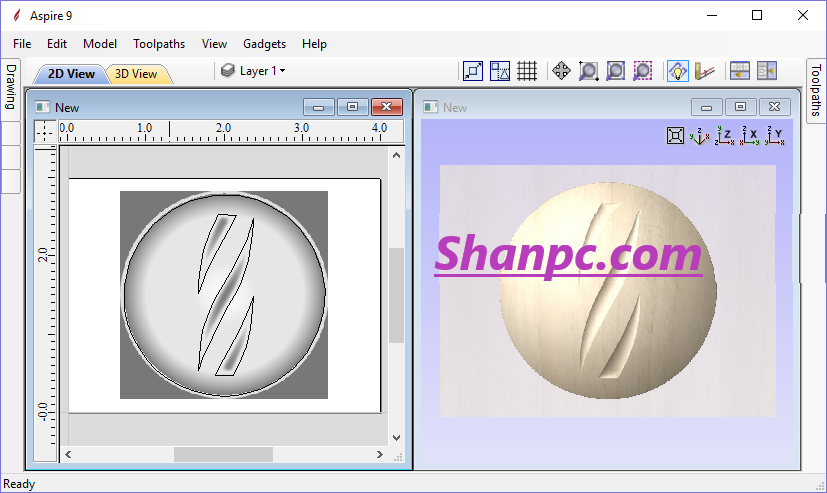The height and width of the screenshot is (493, 827).
Task: Select the pan view tool
Action: pos(561,71)
